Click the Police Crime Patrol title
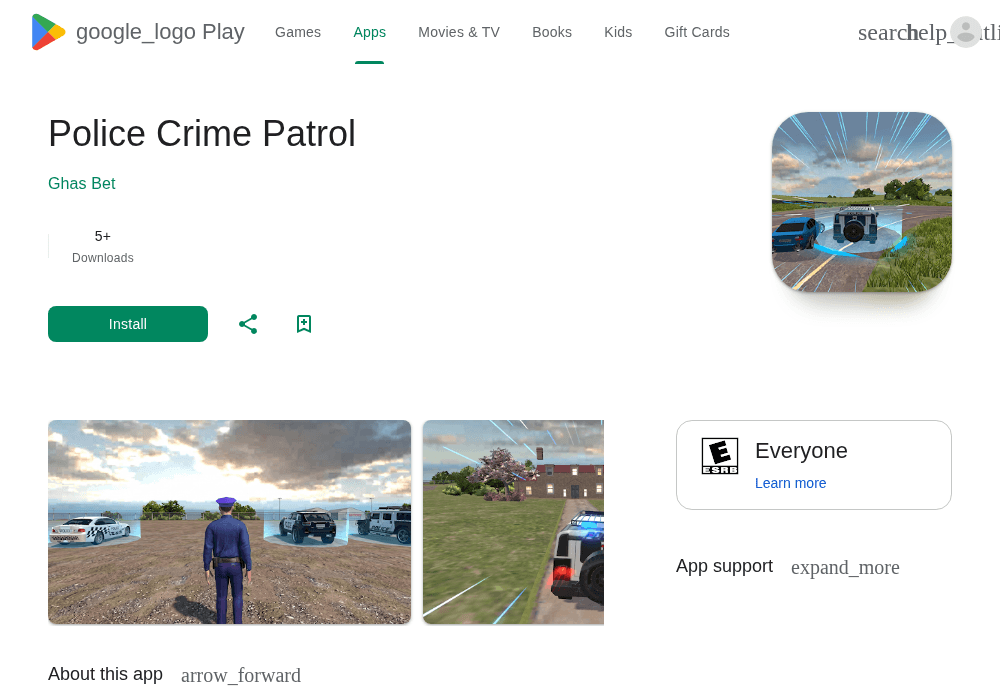The image size is (1000, 700). point(202,133)
